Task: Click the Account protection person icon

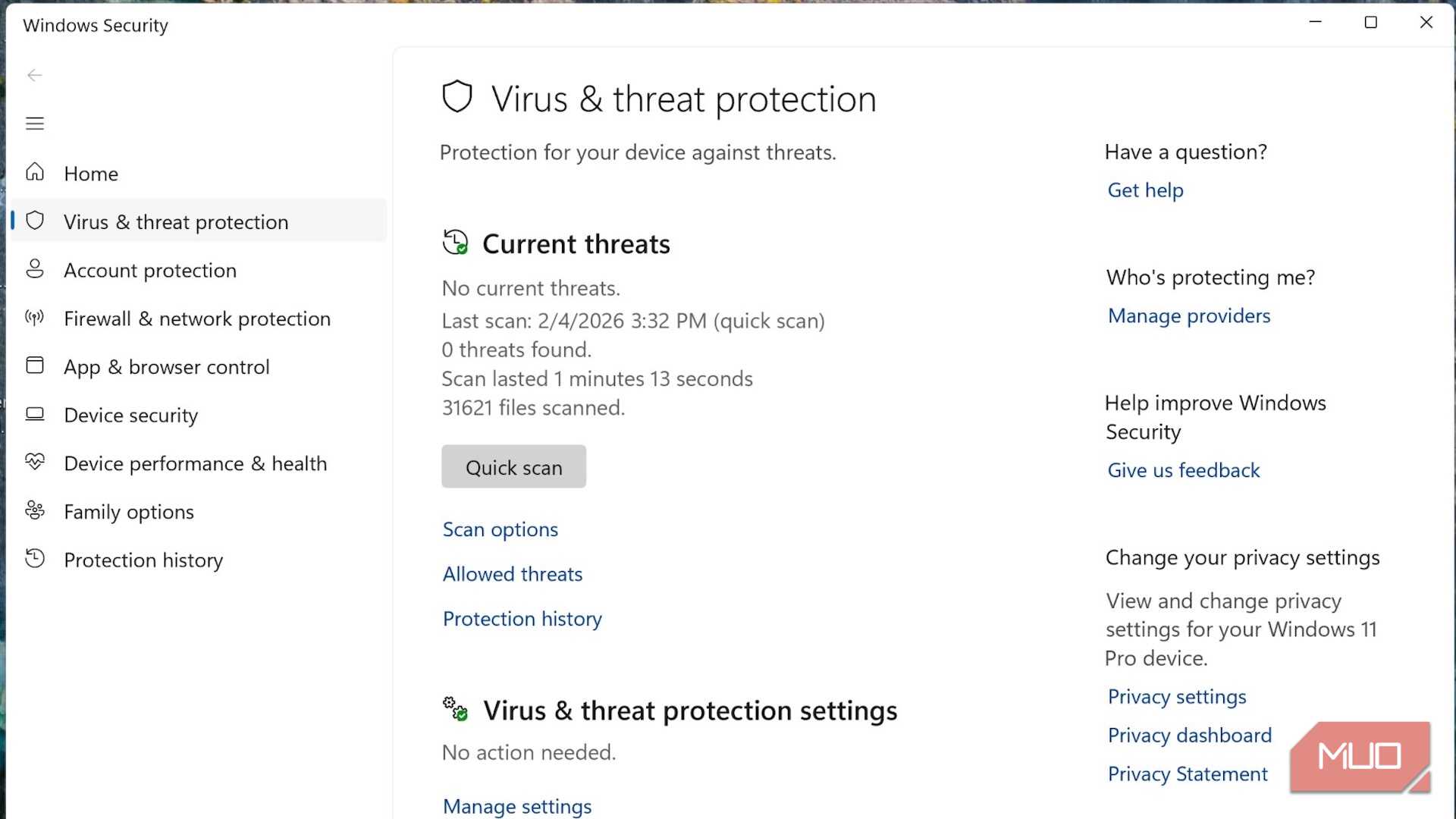Action: coord(35,268)
